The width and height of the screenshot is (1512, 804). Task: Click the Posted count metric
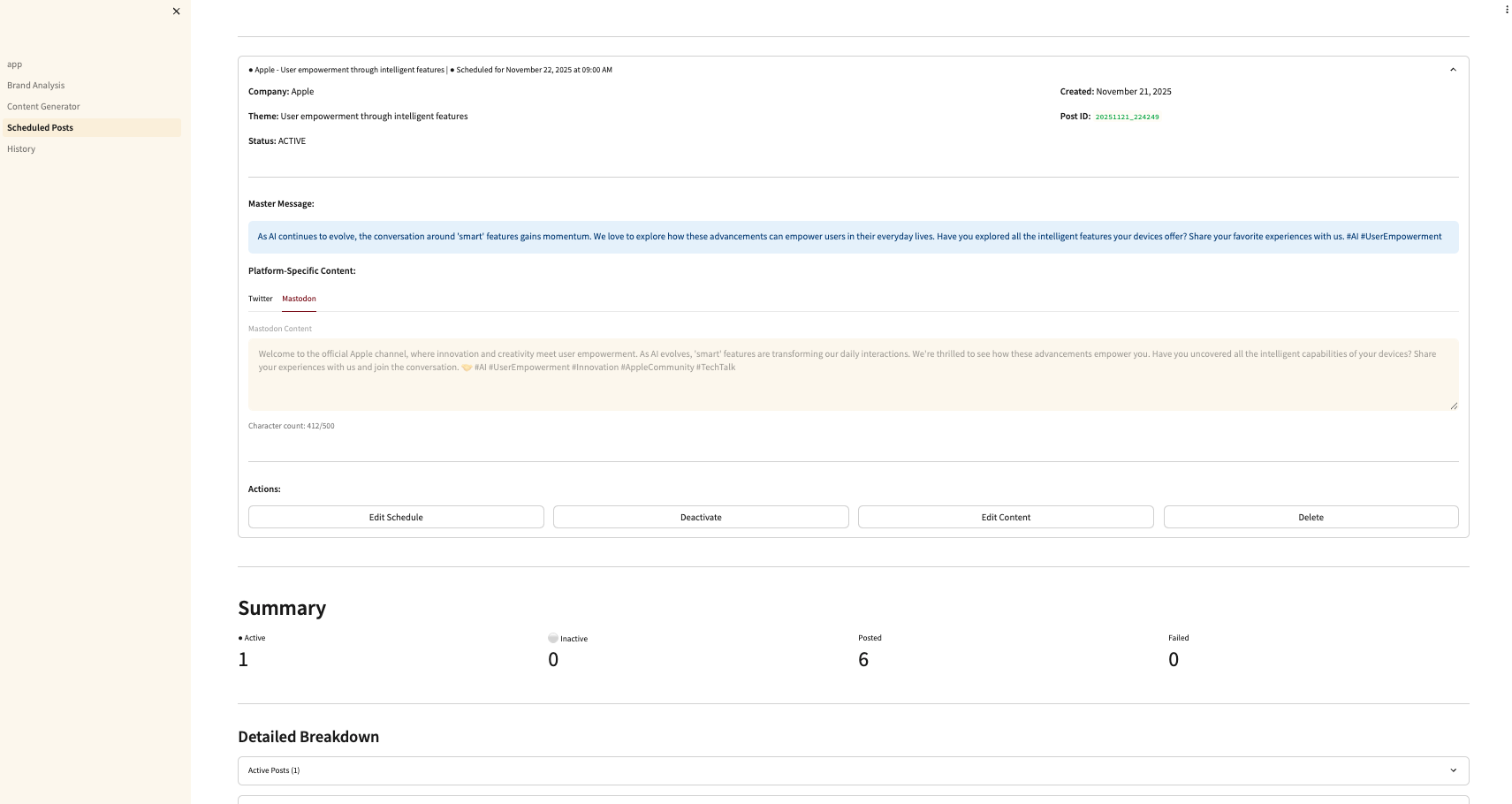click(x=863, y=659)
